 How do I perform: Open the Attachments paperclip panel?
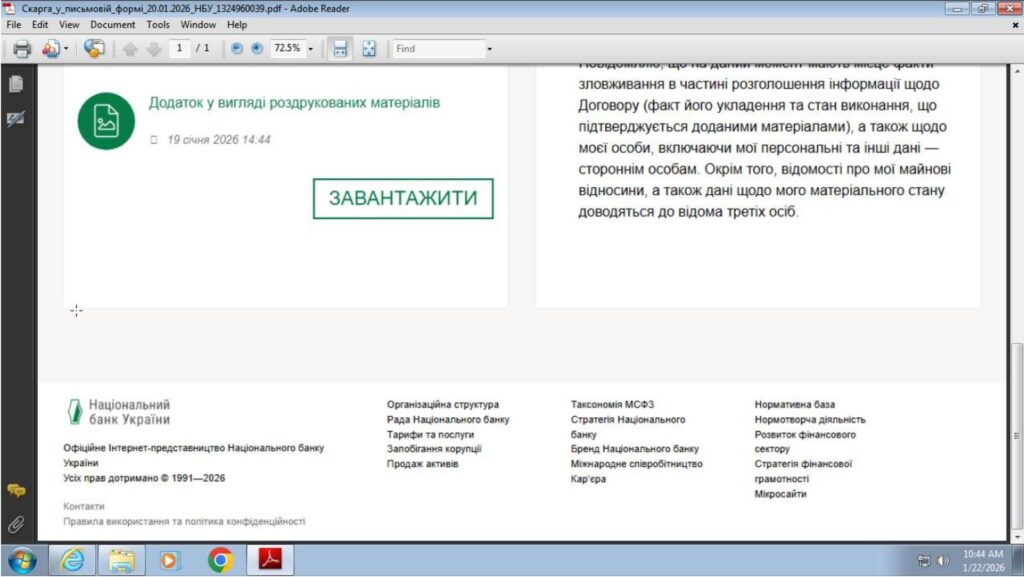15,523
